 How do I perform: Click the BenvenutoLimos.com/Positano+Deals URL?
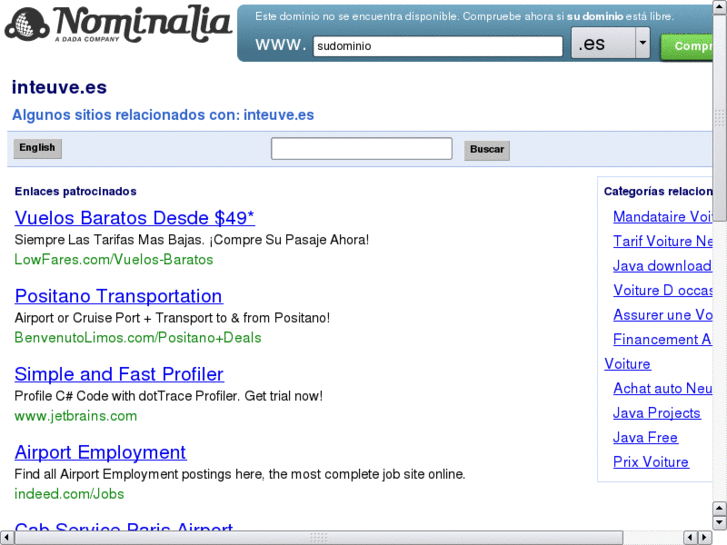click(138, 337)
